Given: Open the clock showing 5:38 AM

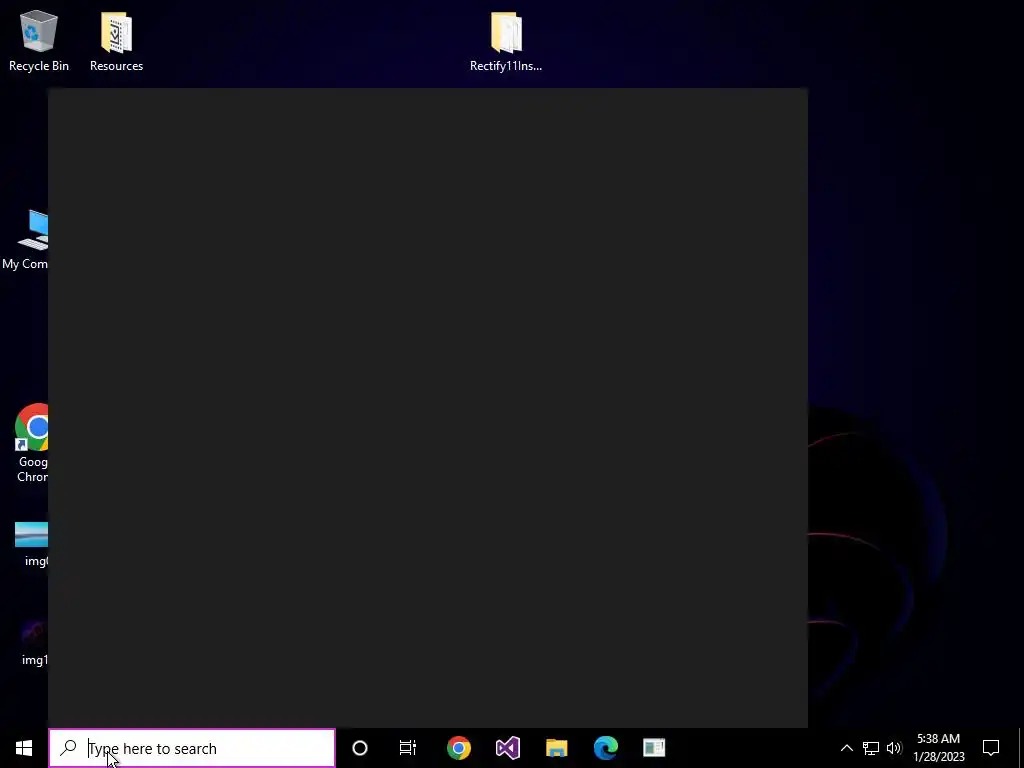Looking at the screenshot, I should [x=938, y=748].
